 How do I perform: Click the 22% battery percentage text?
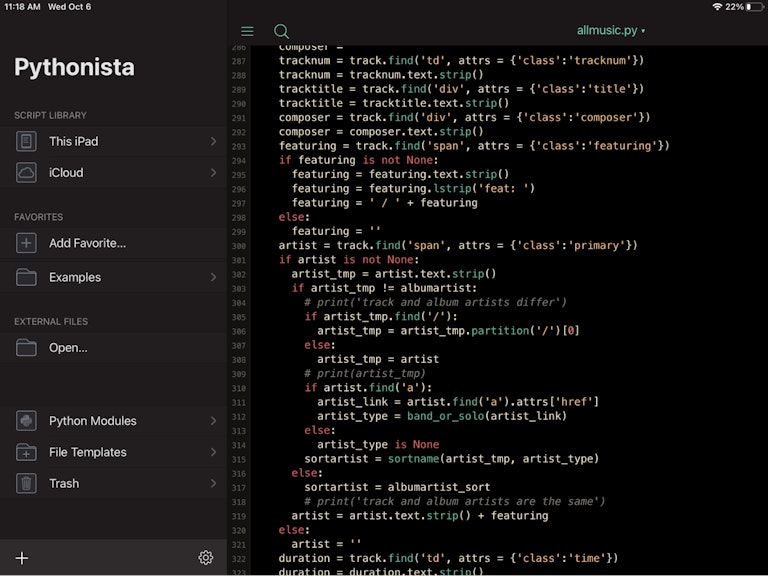pos(734,7)
